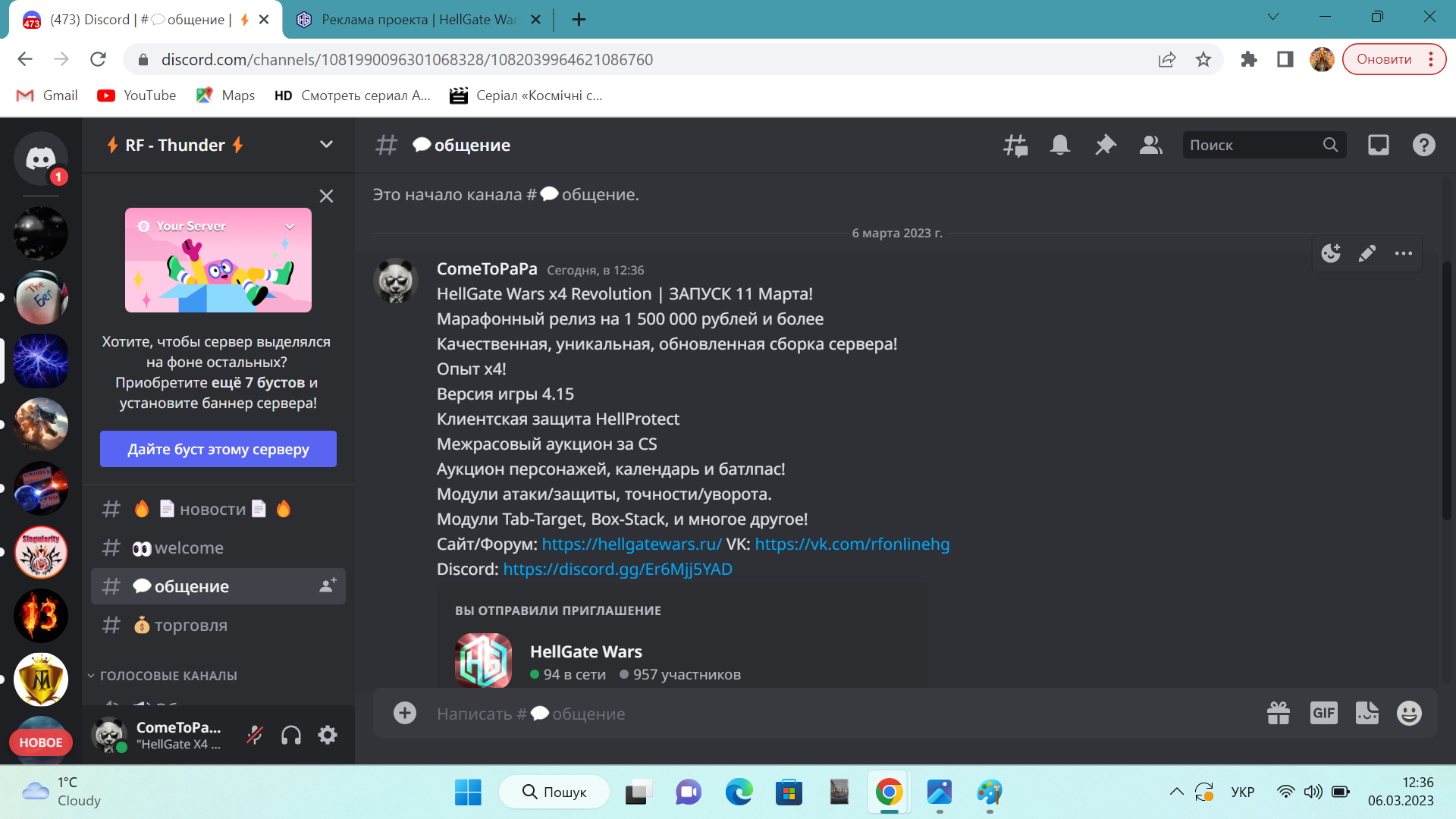Open discord.gg/Er6Mjj5YAD invite link
The height and width of the screenshot is (819, 1456).
point(618,569)
